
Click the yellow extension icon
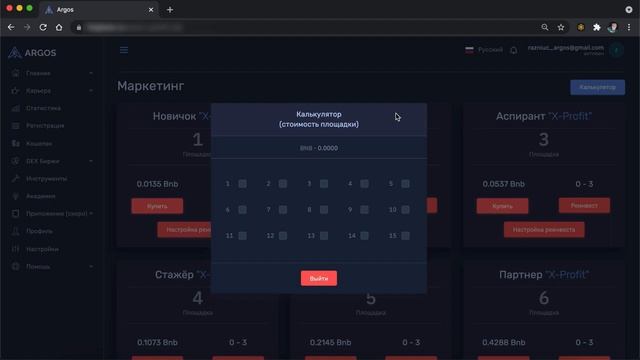tap(581, 27)
